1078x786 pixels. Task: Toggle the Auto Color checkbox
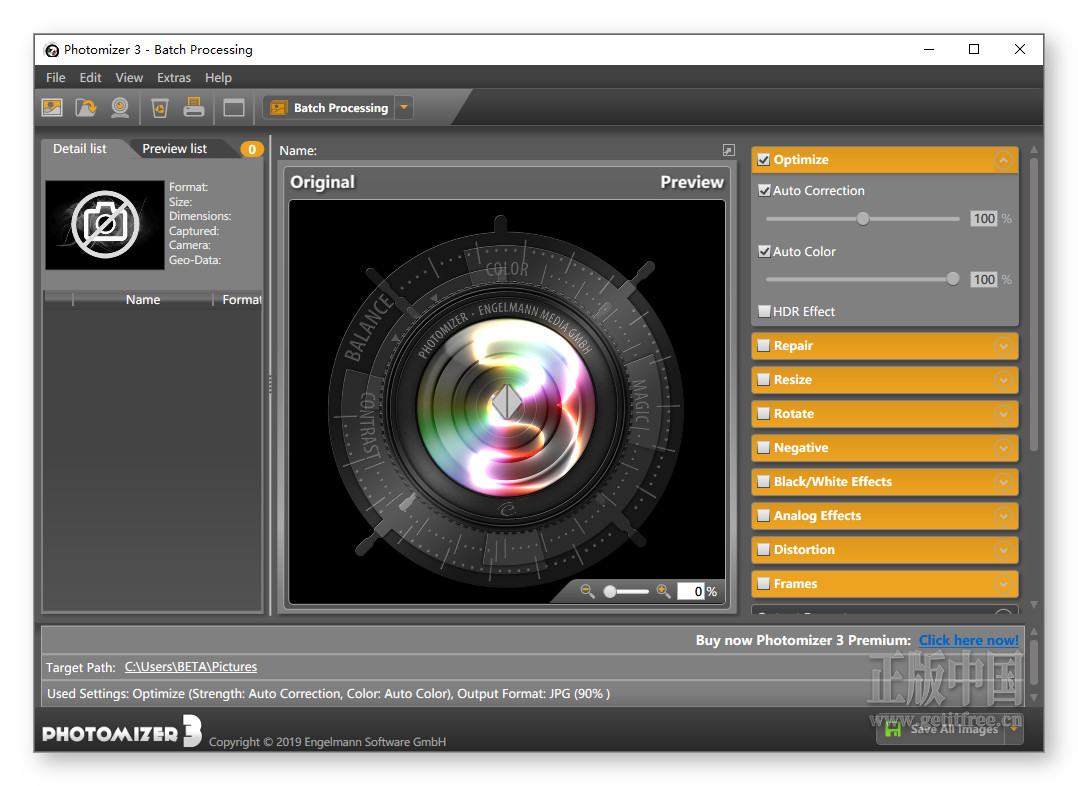coord(764,252)
